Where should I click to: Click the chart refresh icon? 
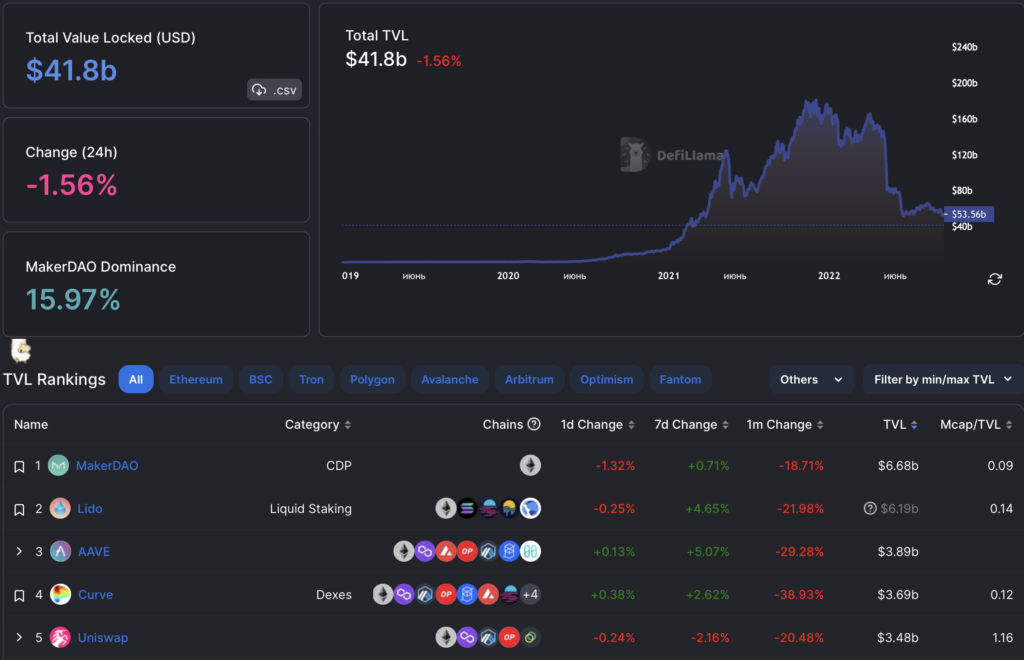[994, 279]
